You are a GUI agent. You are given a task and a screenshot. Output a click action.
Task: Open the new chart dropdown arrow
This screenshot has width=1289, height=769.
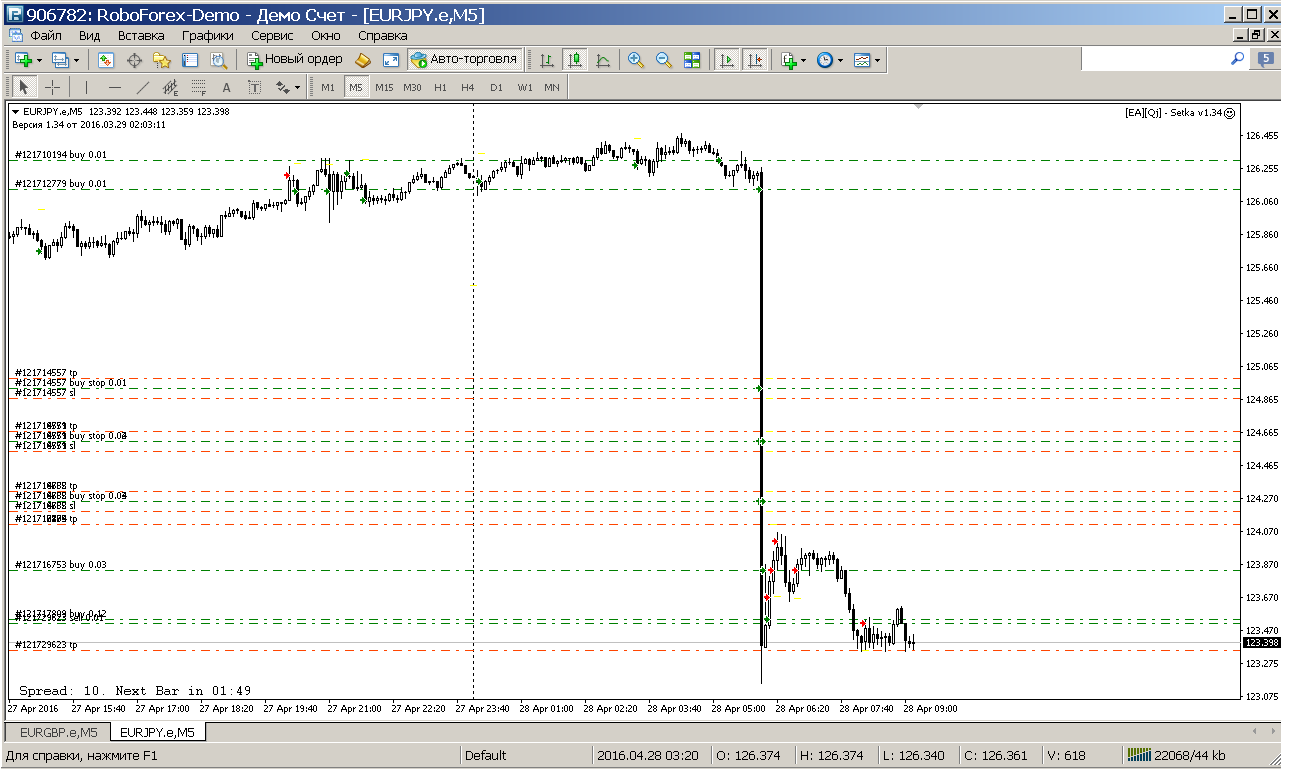coord(39,60)
